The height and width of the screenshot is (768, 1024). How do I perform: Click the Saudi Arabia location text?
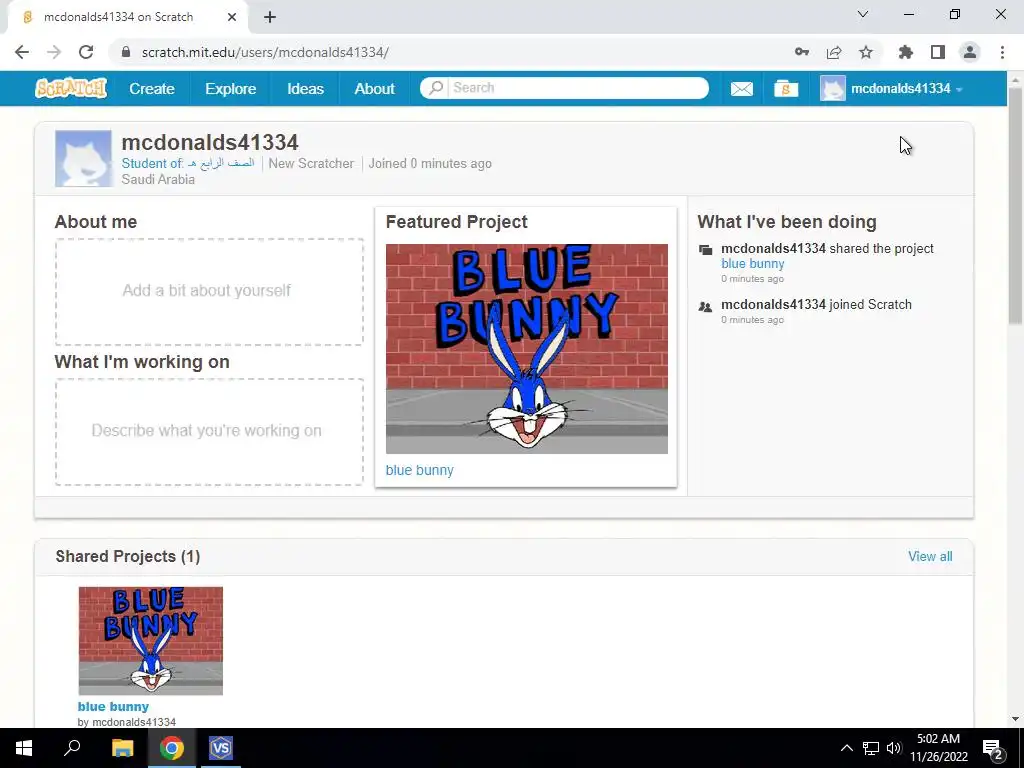158,179
